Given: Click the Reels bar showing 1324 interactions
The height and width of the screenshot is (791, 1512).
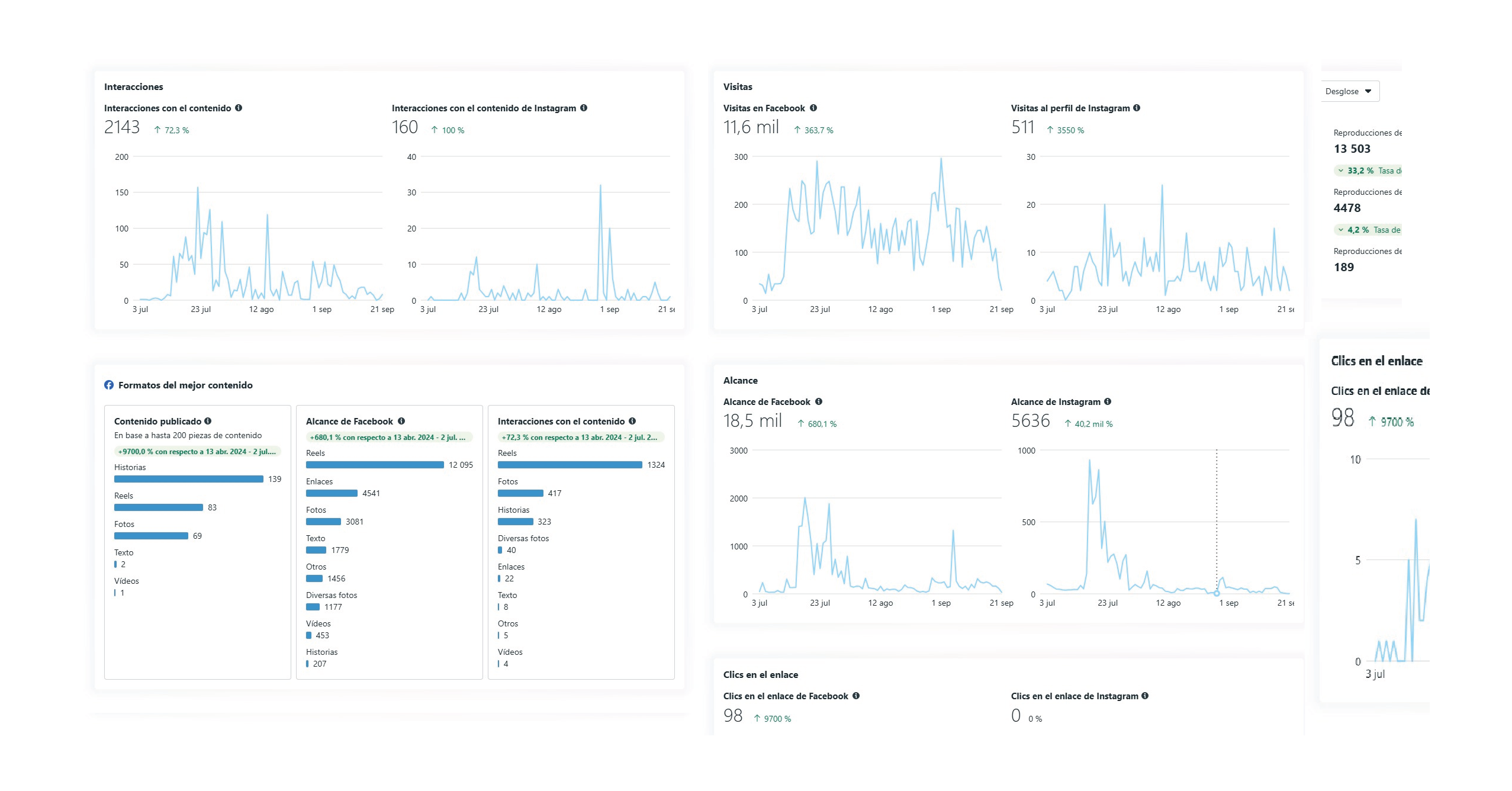Looking at the screenshot, I should pyautogui.click(x=570, y=465).
